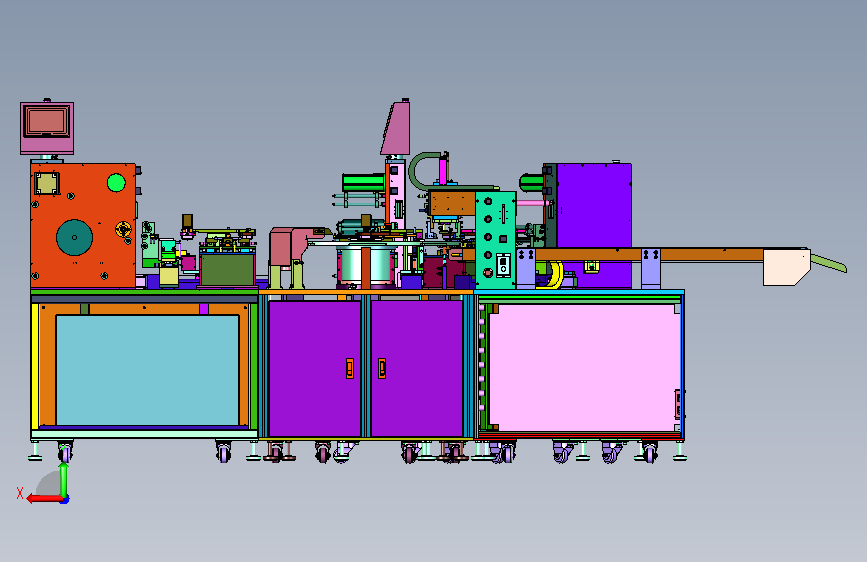This screenshot has width=867, height=562.
Task: Select the green cylinder beside the violet box
Action: tap(531, 183)
